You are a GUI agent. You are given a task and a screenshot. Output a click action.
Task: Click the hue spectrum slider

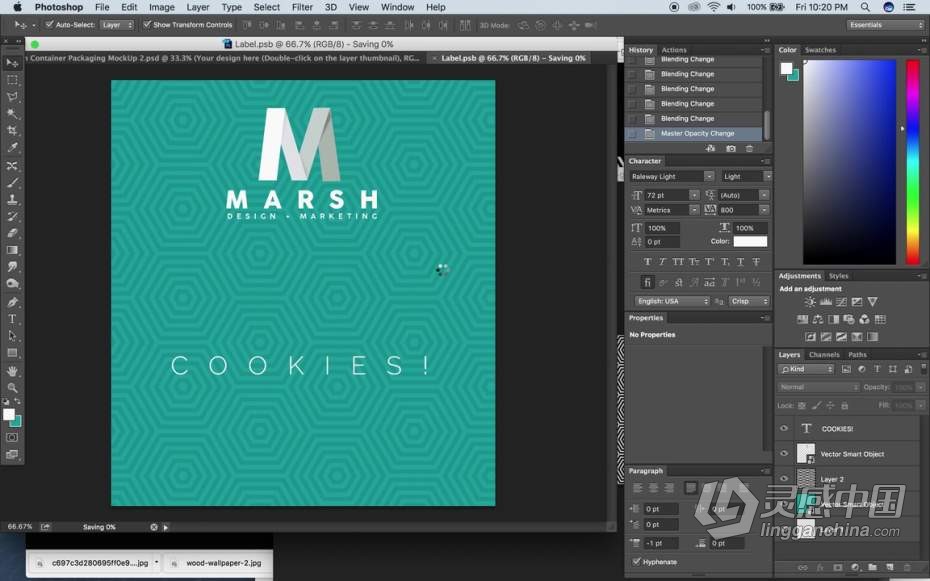913,162
